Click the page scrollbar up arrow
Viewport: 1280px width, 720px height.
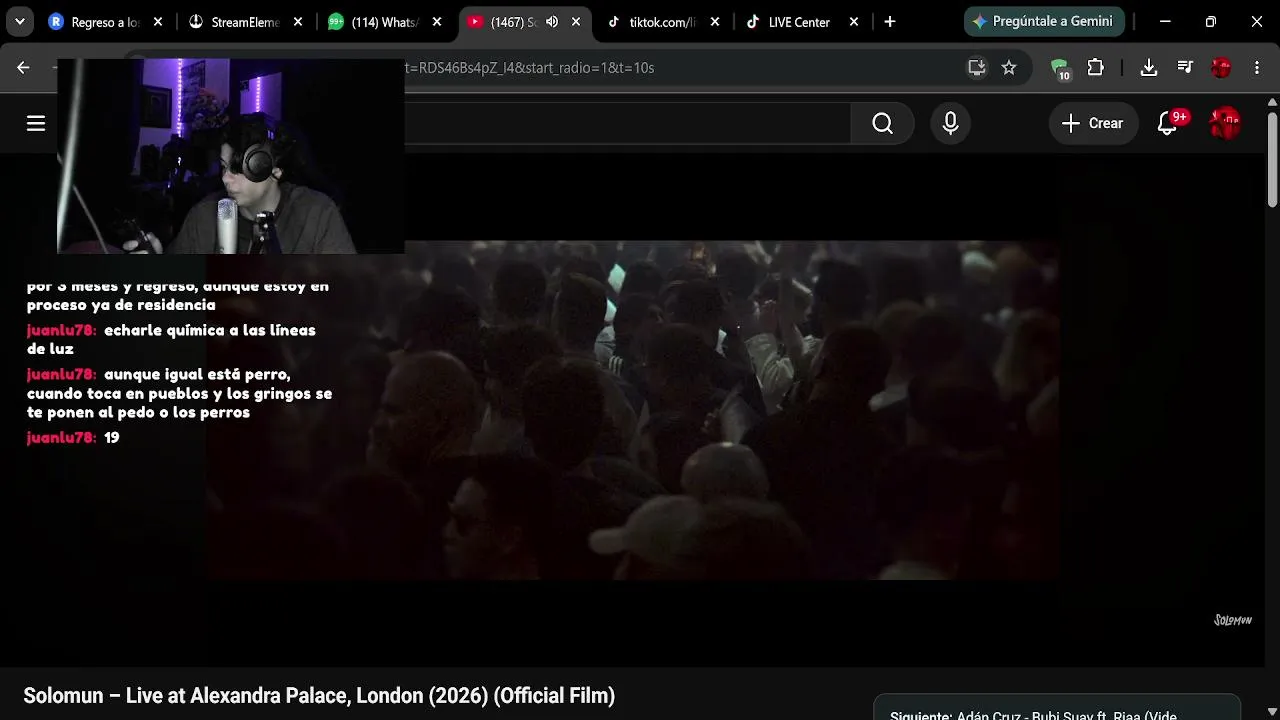point(1272,101)
